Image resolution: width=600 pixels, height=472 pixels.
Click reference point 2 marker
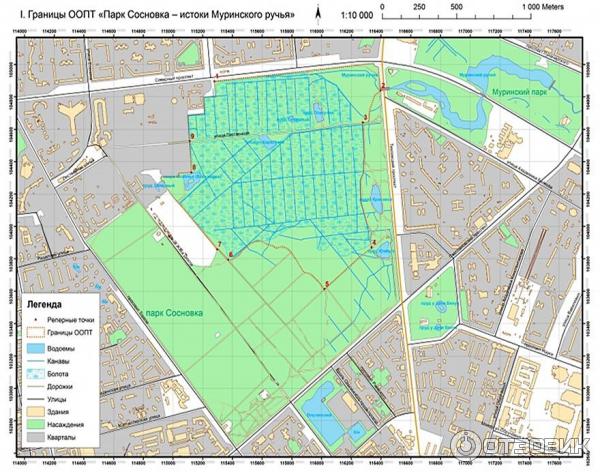(x=382, y=89)
